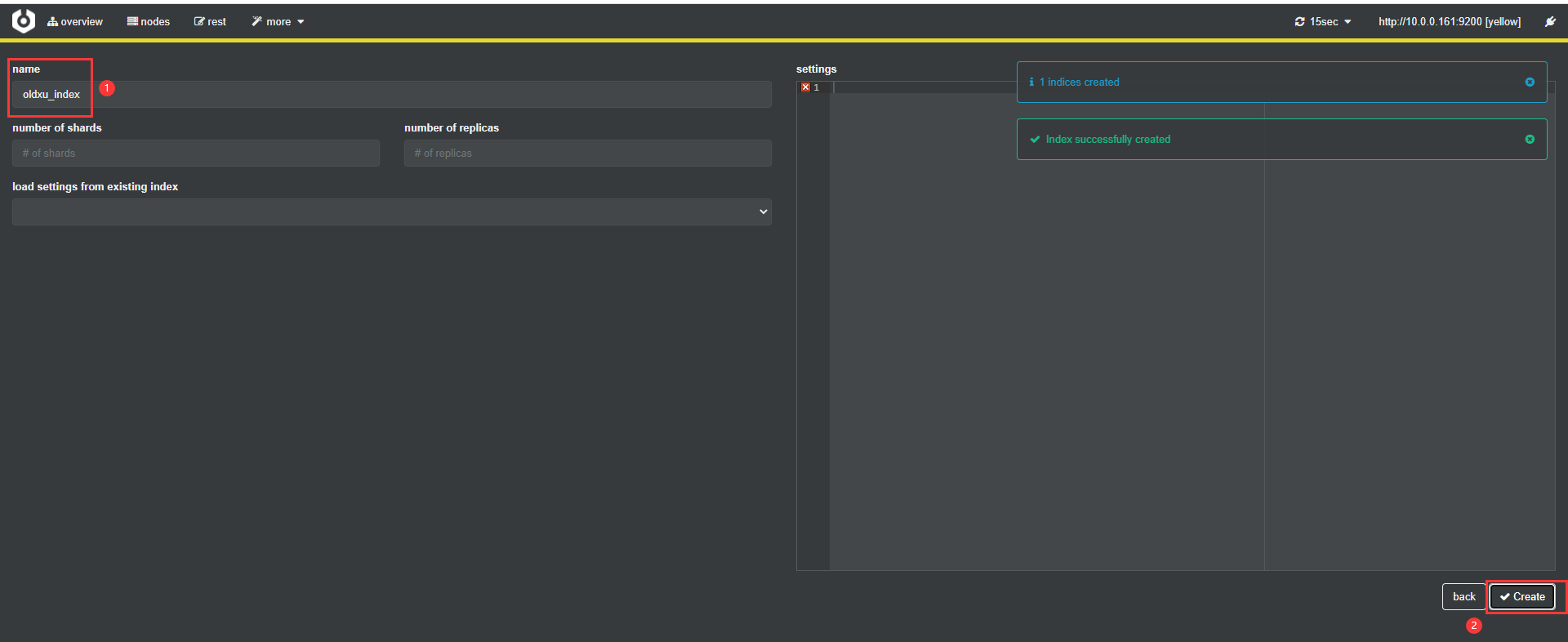Open the nodes page
Image resolution: width=1568 pixels, height=642 pixels.
tap(149, 22)
